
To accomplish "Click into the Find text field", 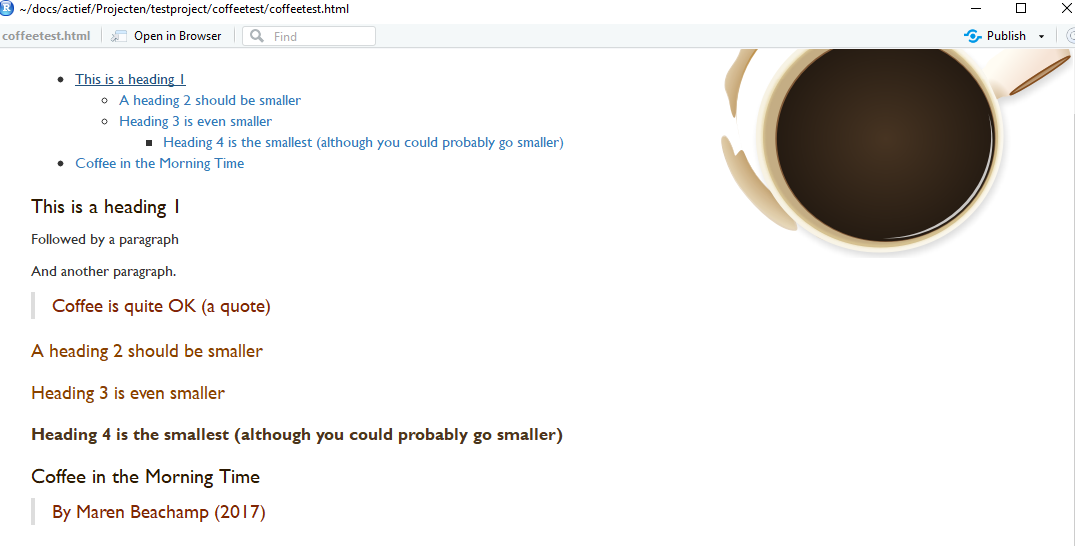I will (x=309, y=36).
